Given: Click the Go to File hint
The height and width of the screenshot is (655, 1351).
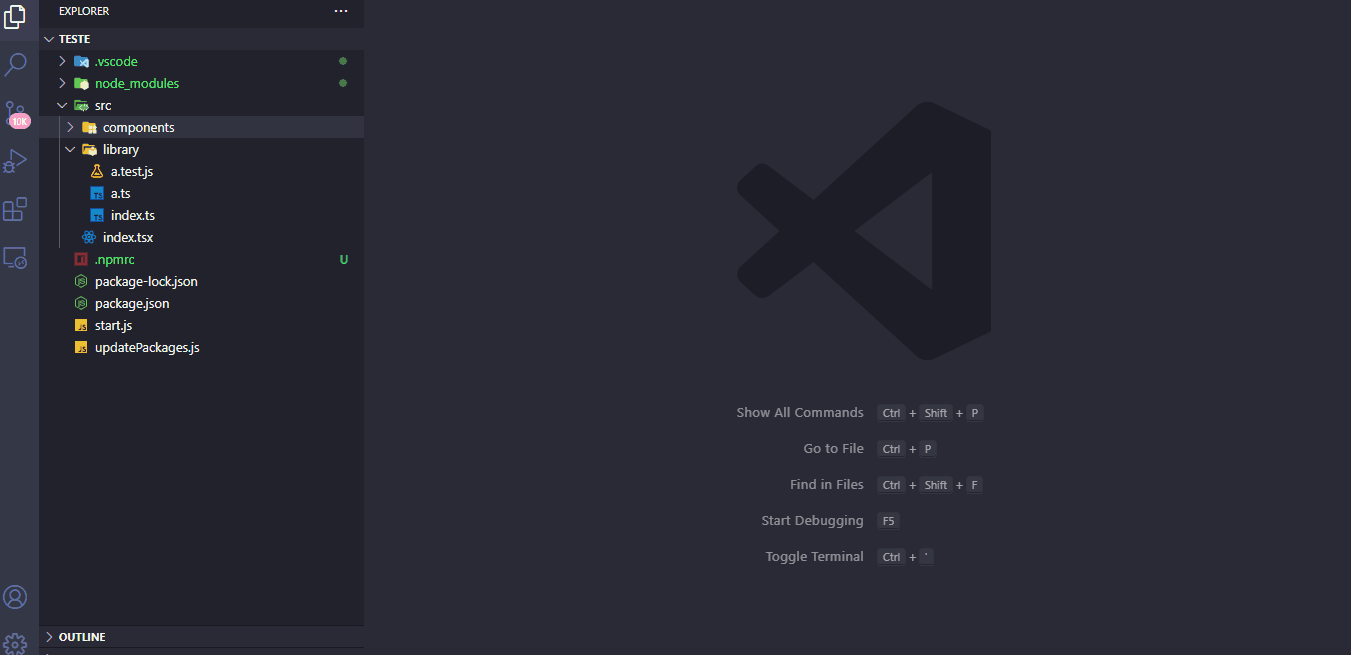Looking at the screenshot, I should (x=833, y=448).
